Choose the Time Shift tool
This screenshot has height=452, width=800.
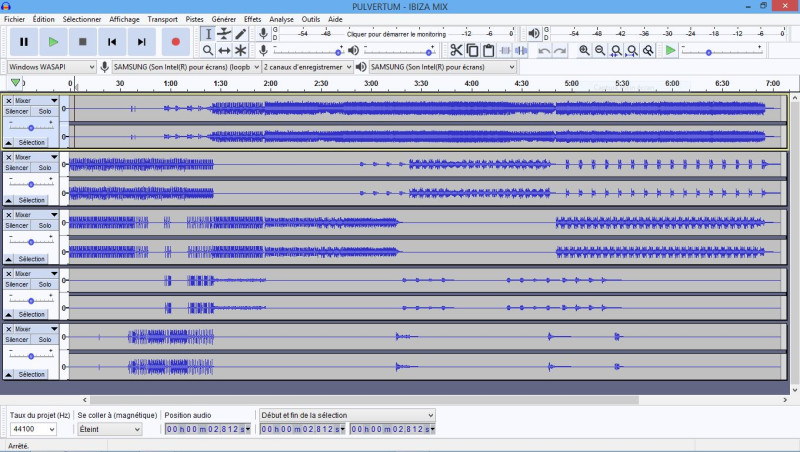pos(224,50)
